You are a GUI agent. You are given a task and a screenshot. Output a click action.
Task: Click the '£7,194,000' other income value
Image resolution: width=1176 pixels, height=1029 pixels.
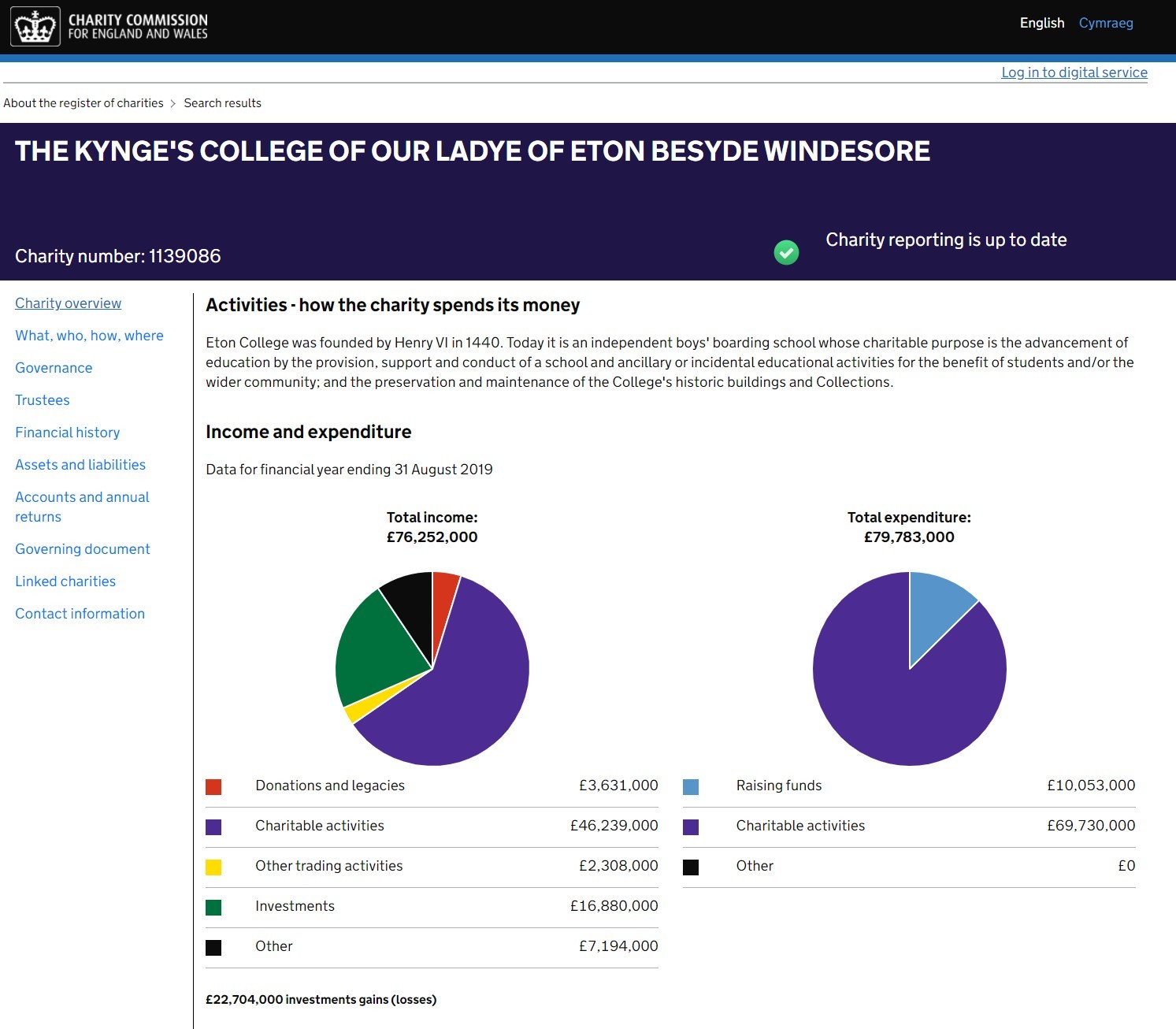pyautogui.click(x=618, y=946)
